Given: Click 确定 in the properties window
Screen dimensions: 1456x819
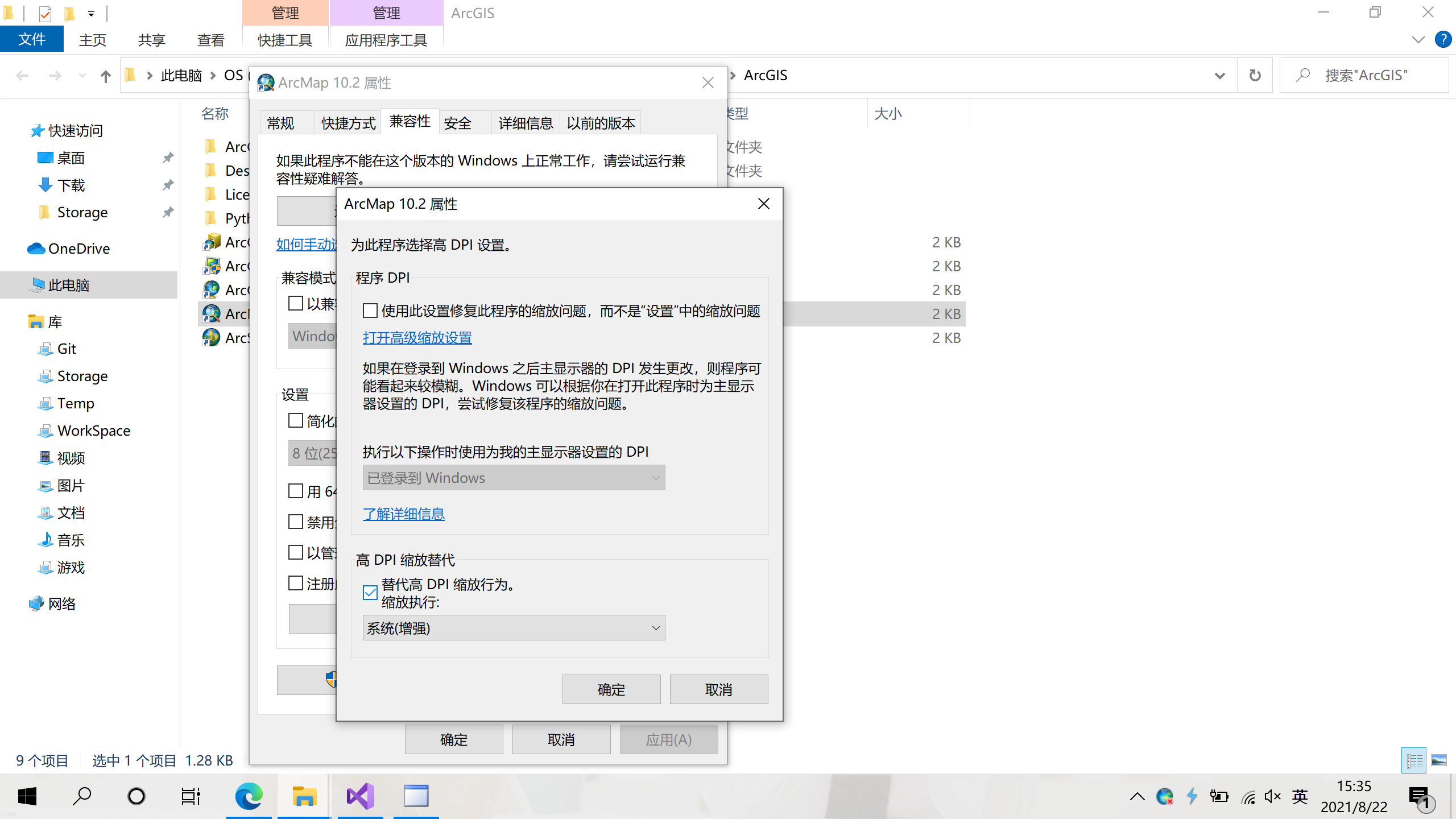Looking at the screenshot, I should coord(454,739).
